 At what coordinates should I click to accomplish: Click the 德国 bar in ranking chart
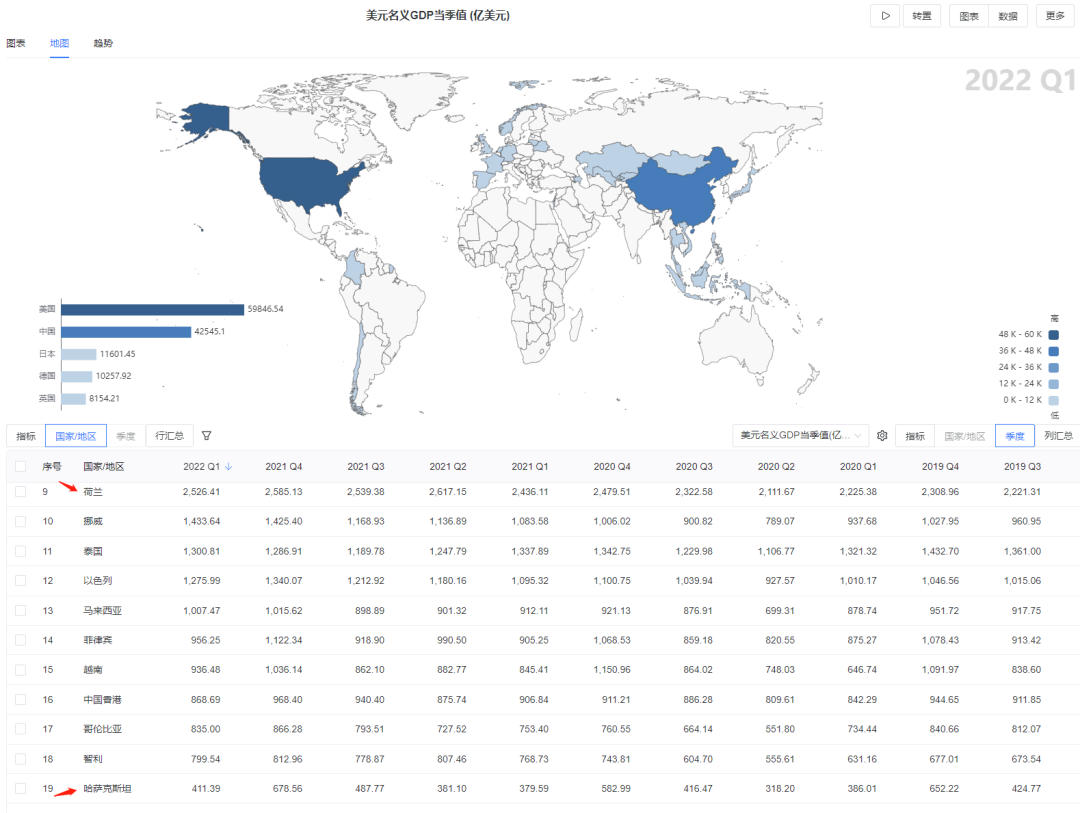(x=76, y=376)
